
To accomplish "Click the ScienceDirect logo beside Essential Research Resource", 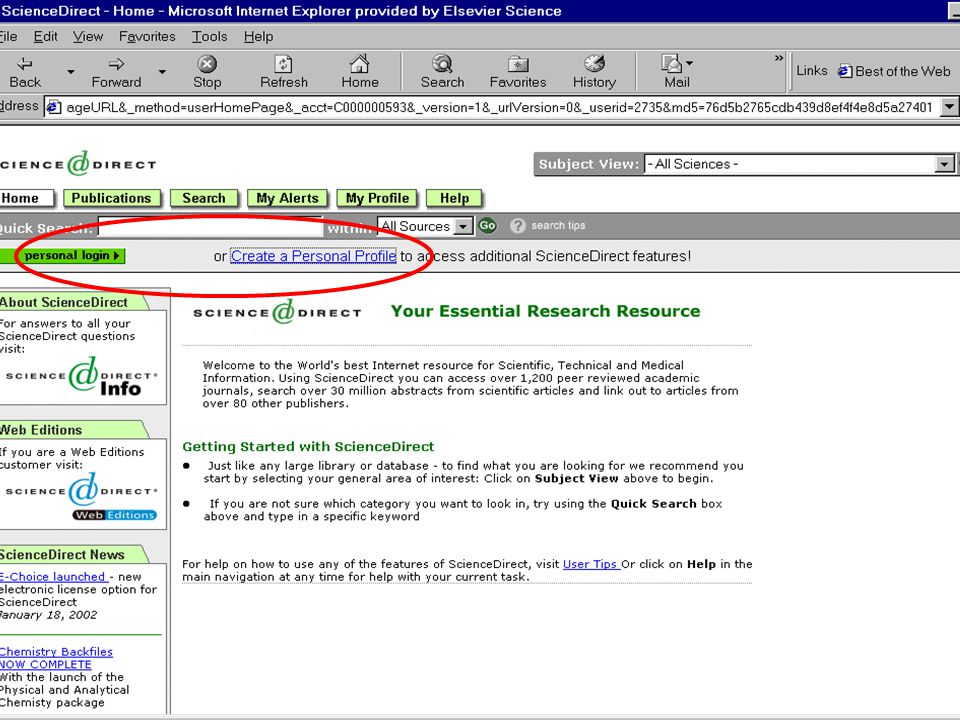I will (277, 312).
